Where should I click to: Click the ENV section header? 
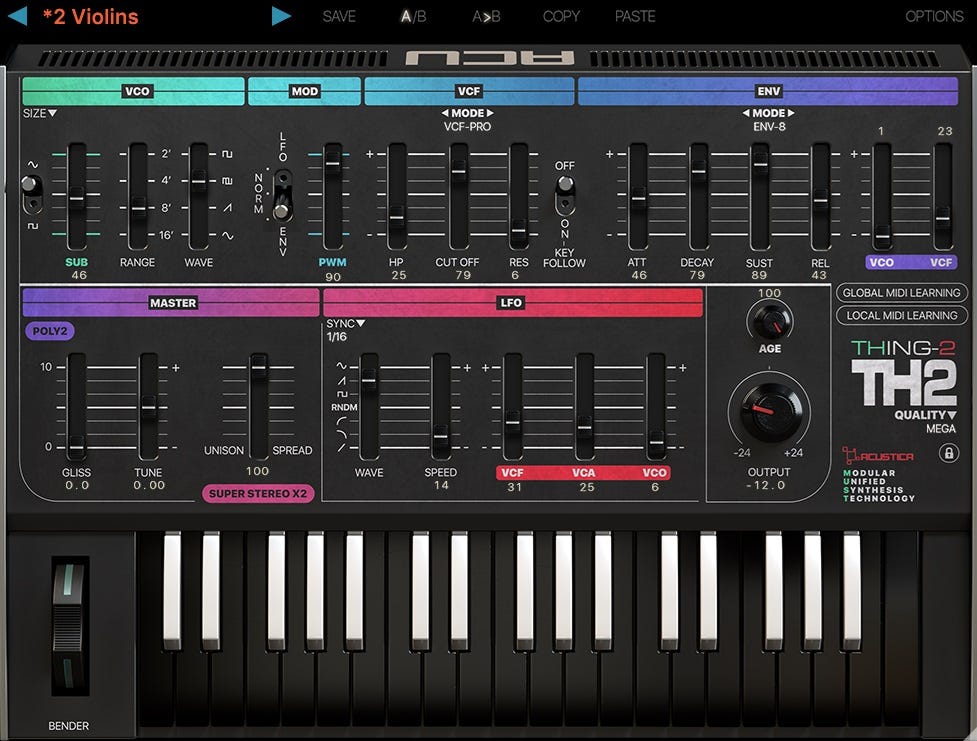tap(768, 91)
